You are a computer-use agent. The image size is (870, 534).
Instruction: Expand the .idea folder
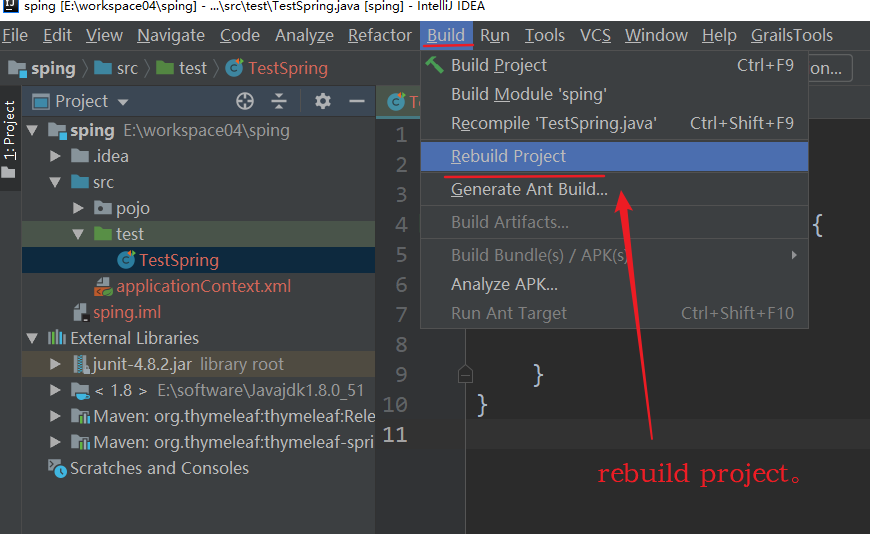55,156
